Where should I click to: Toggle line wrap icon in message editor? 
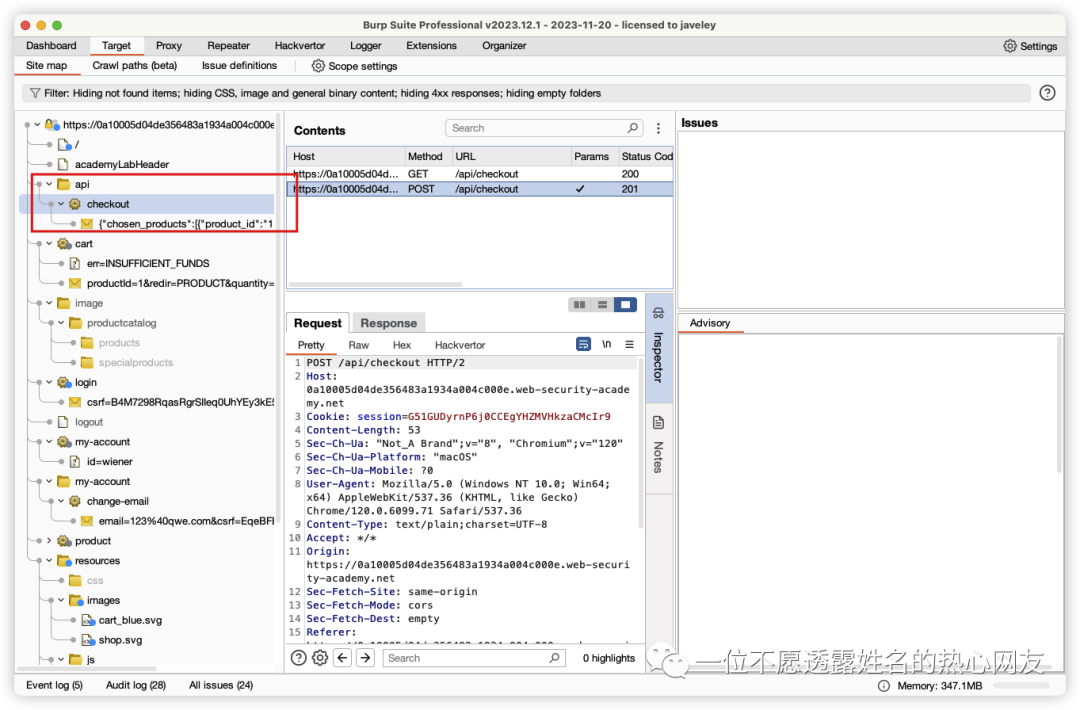583,344
